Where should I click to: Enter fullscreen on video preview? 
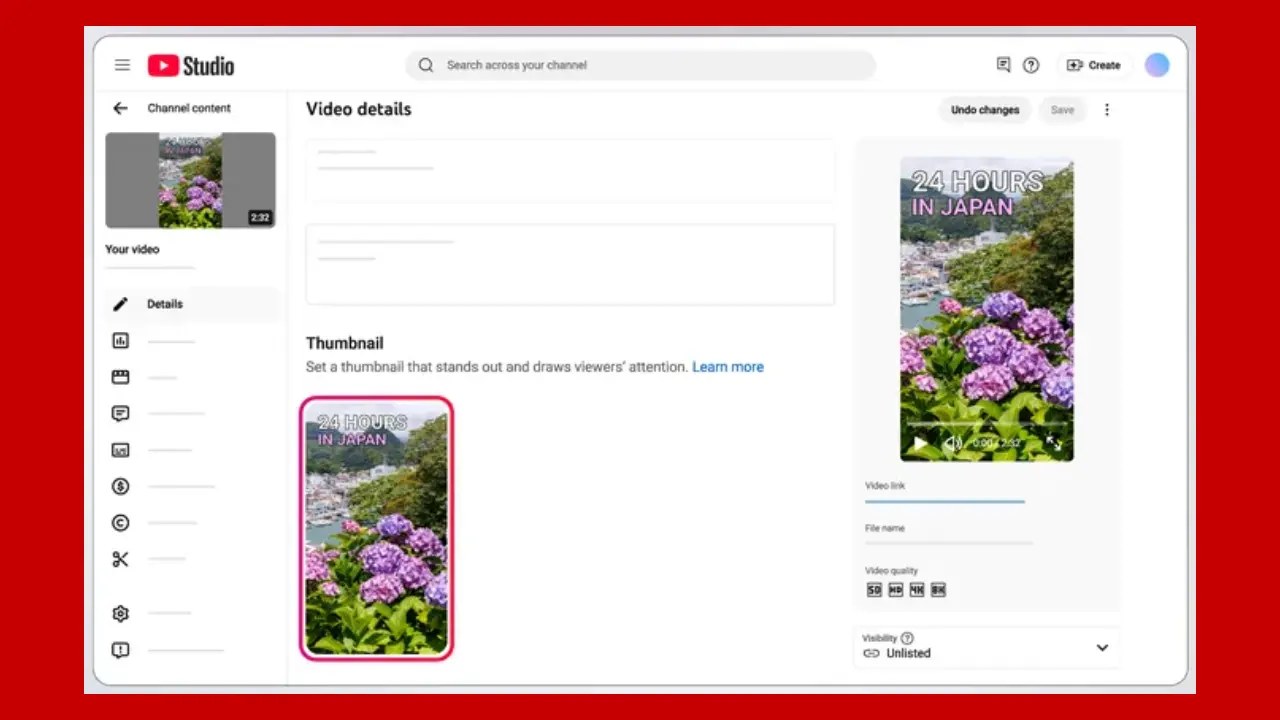tap(1054, 442)
